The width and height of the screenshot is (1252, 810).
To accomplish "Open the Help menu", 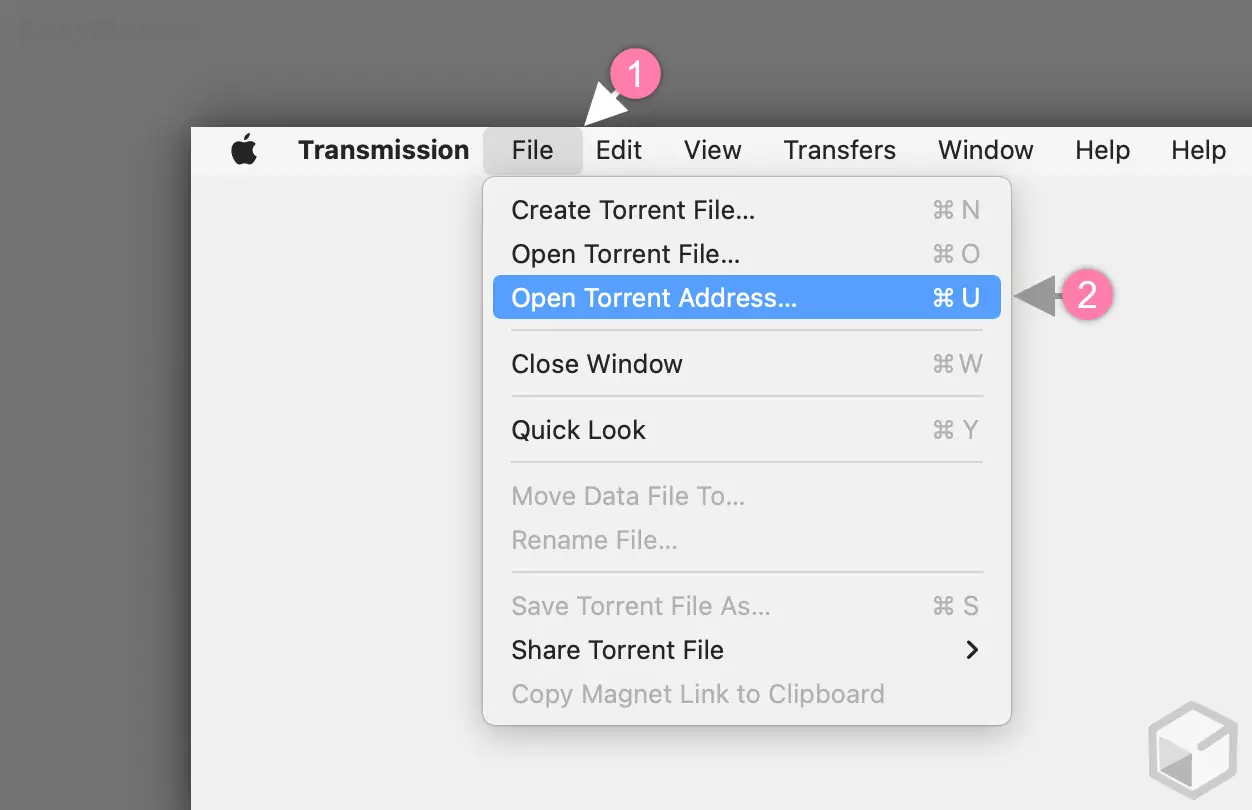I will point(1102,150).
